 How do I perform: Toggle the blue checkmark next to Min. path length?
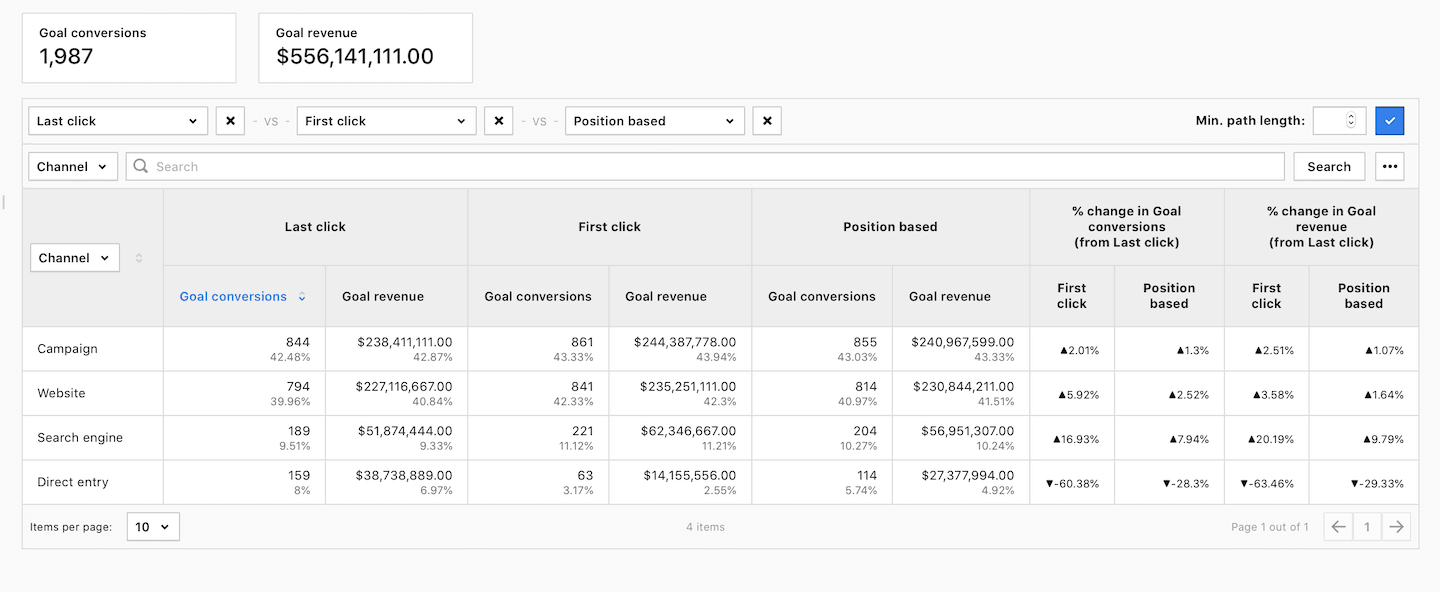coord(1390,120)
